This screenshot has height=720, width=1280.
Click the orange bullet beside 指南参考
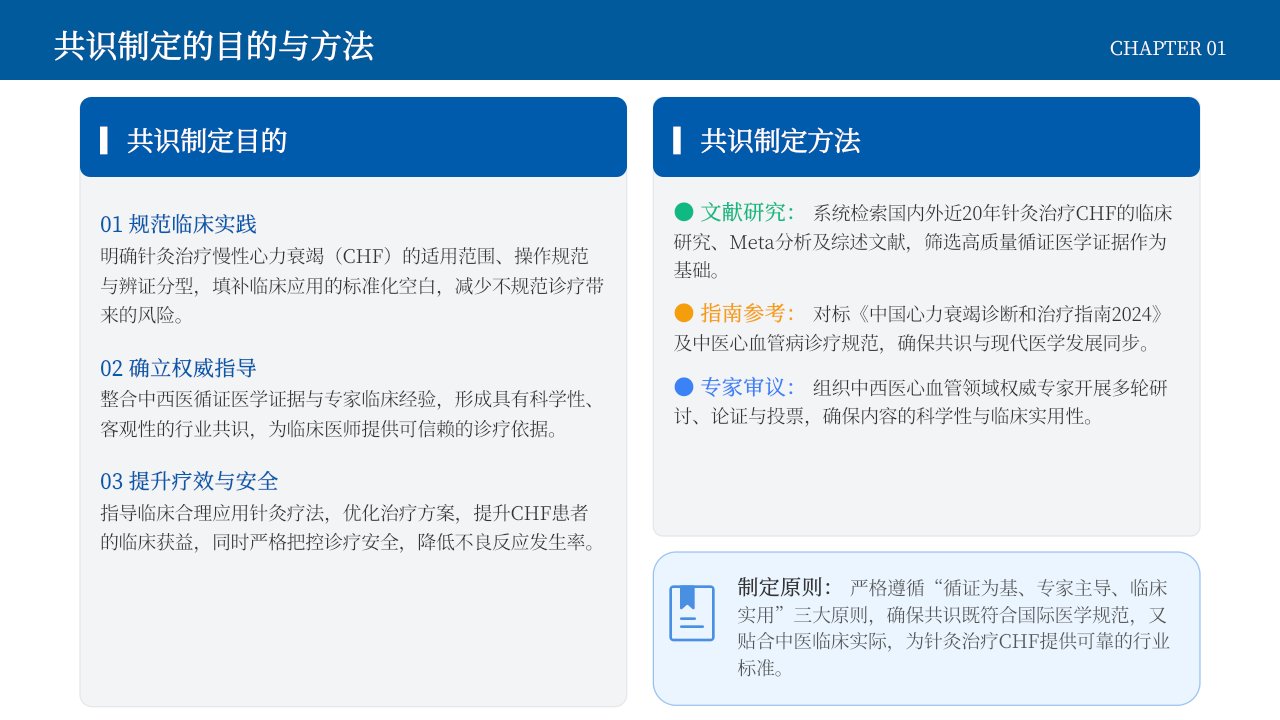684,313
